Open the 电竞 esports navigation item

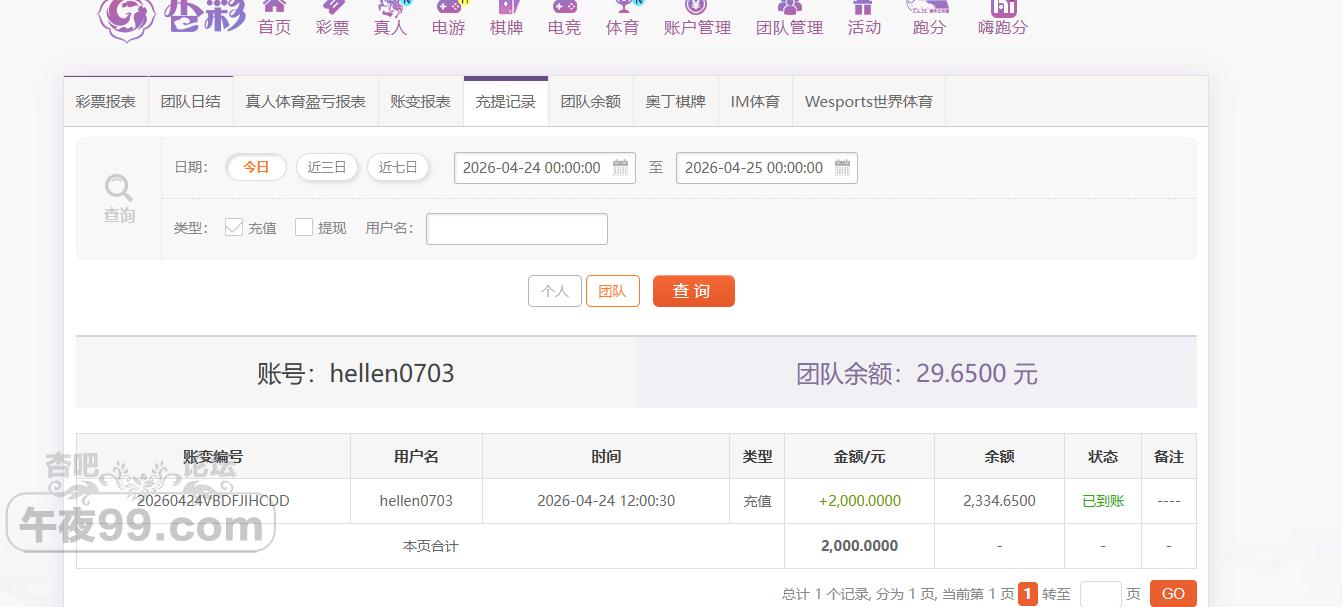click(564, 20)
